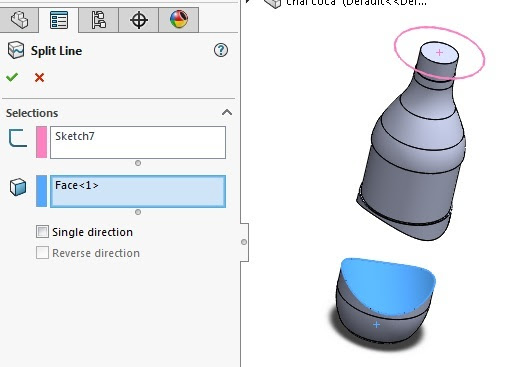Cancel the Split Line with red X

[39, 78]
